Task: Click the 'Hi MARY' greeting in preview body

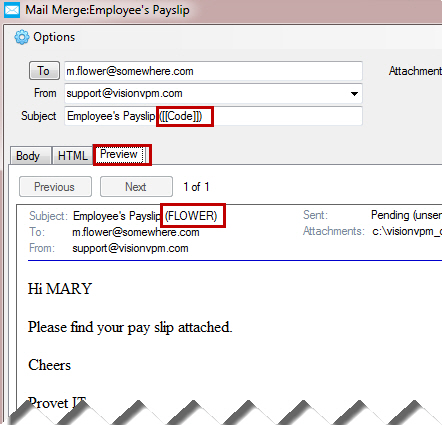Action: pos(60,289)
